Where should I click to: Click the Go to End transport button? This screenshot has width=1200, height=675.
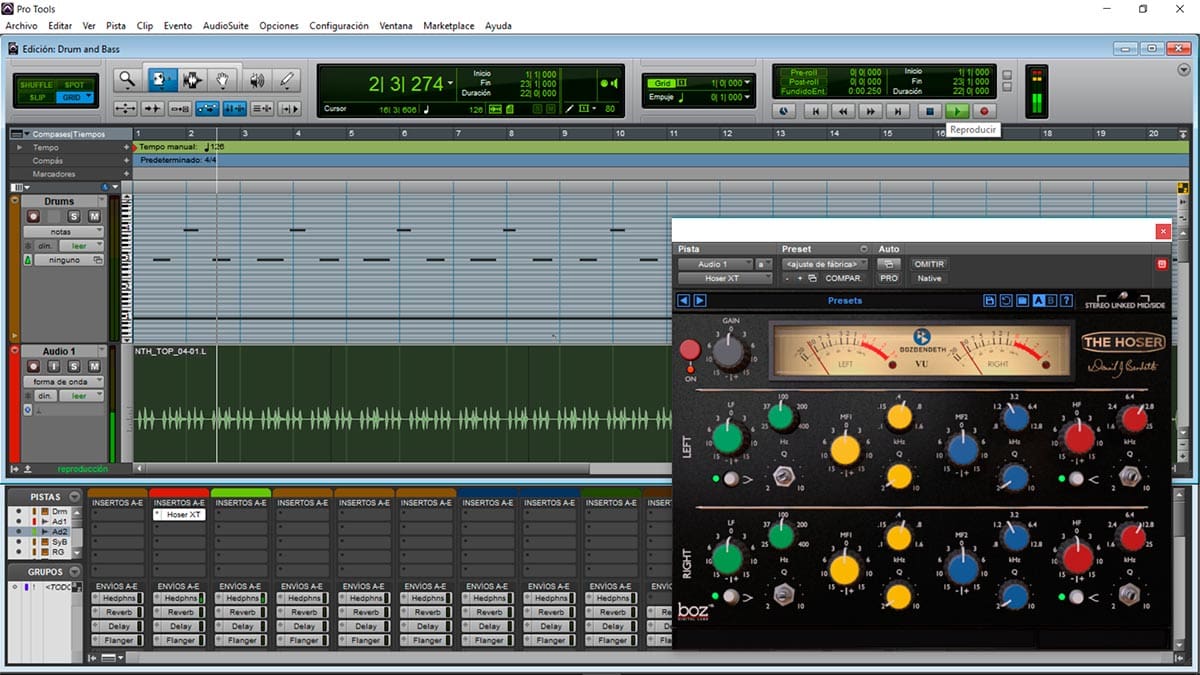click(899, 112)
